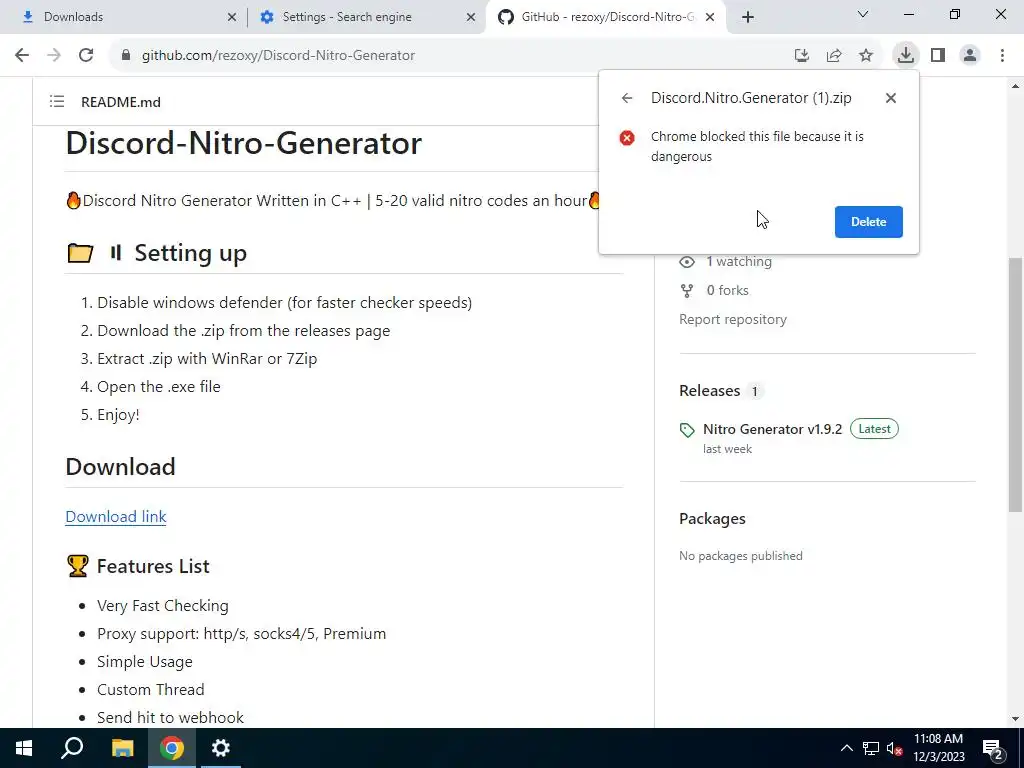Screen dimensions: 1024x768
Task: Click Report repository link
Action: coord(733,319)
